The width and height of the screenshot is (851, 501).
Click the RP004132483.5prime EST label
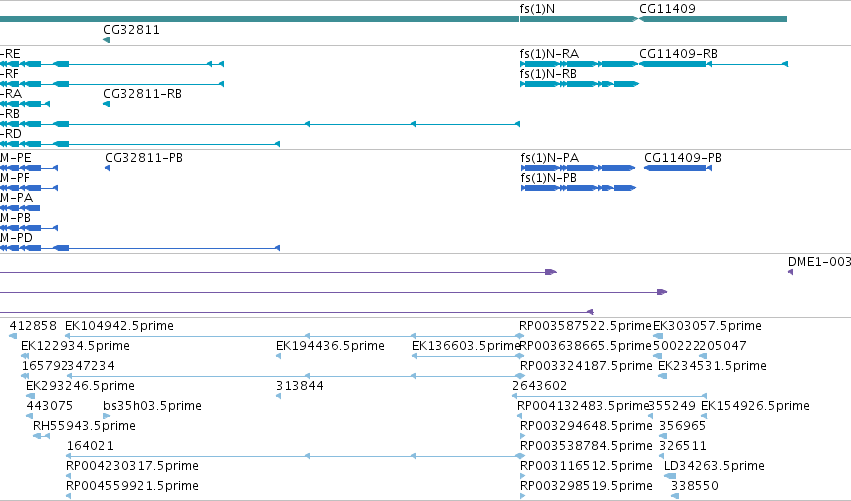pyautogui.click(x=583, y=406)
